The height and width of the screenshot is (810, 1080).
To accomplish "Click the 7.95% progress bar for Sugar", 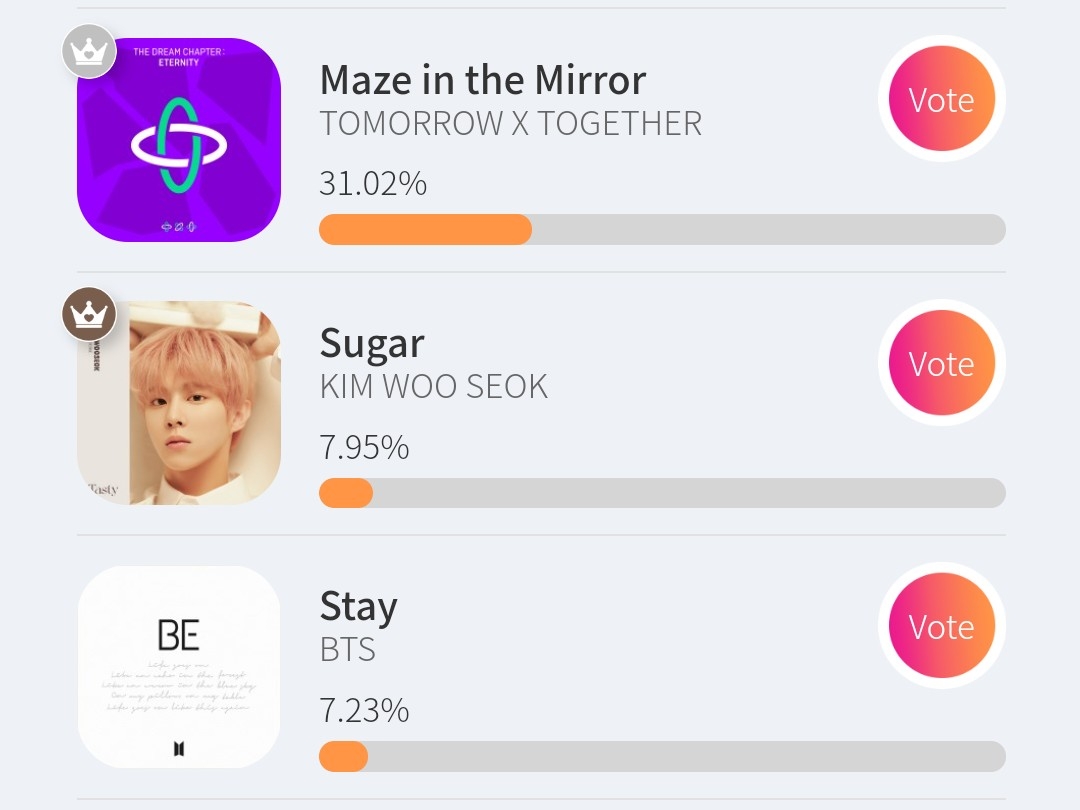I will coord(662,493).
